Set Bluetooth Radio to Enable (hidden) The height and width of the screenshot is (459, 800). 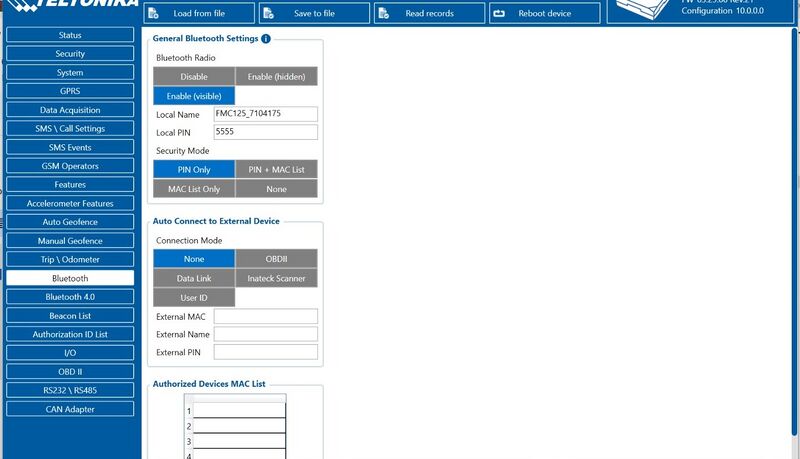277,76
